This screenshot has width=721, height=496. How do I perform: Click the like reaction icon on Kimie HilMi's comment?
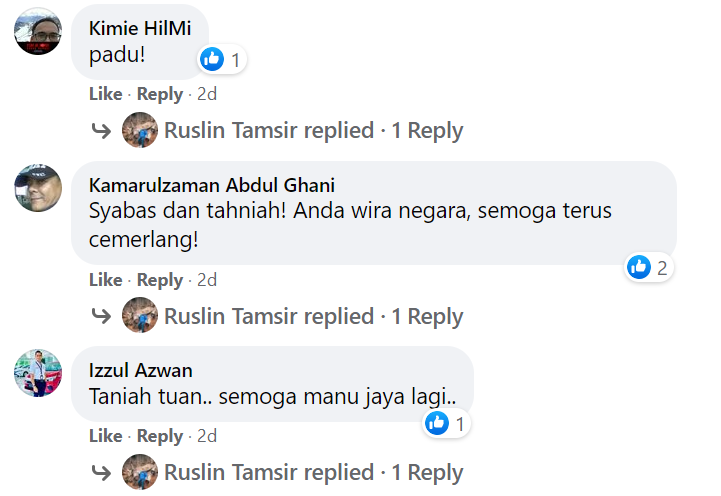pyautogui.click(x=212, y=59)
